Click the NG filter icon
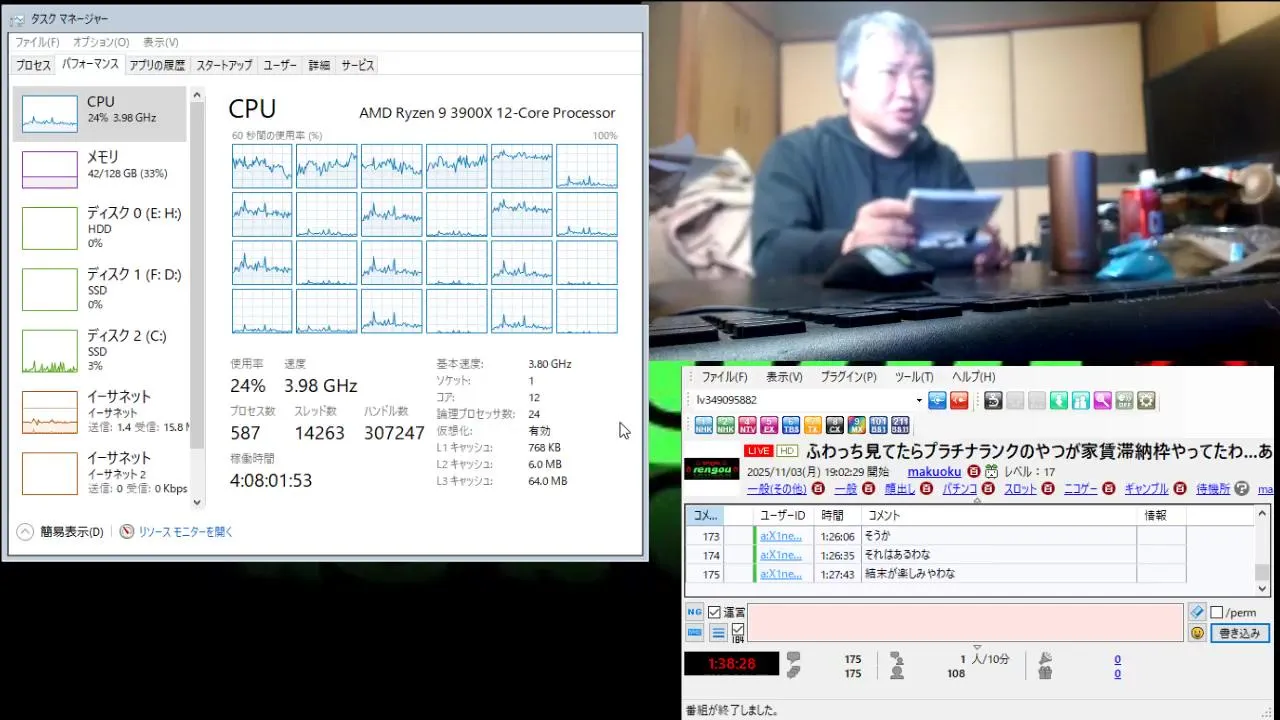This screenshot has height=720, width=1280. pyautogui.click(x=694, y=611)
